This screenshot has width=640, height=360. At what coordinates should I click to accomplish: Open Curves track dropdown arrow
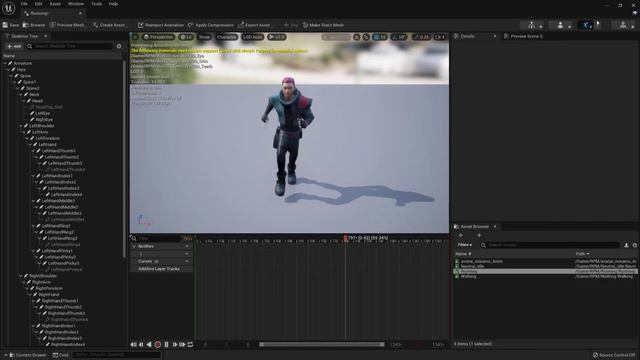pyautogui.click(x=187, y=261)
